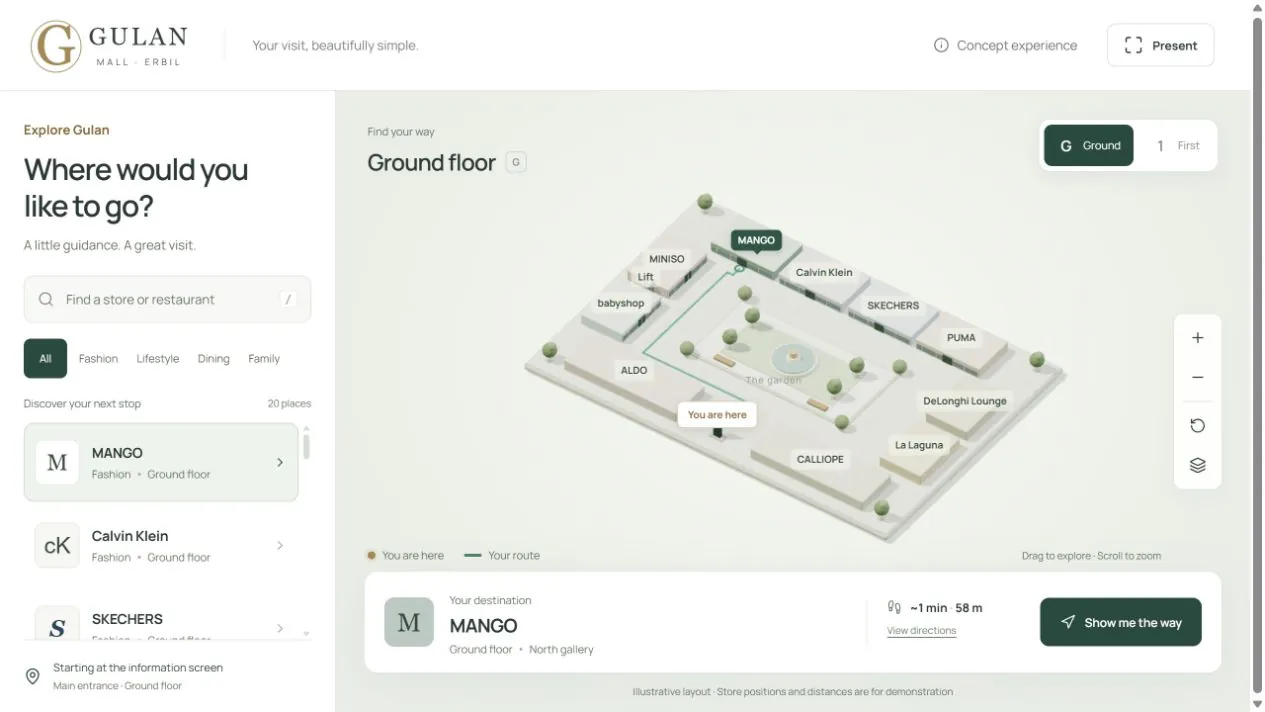Expand the MANGO list chevron
The image size is (1265, 712).
280,462
